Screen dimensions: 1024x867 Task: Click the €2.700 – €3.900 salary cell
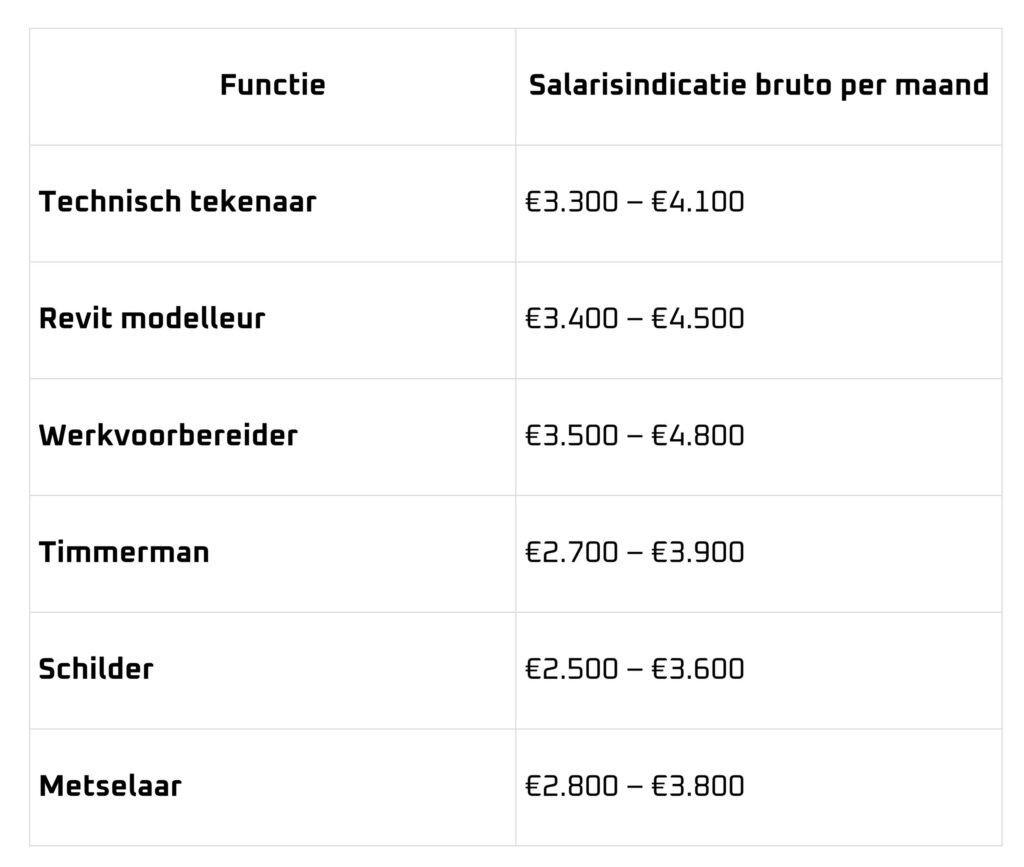click(x=758, y=554)
